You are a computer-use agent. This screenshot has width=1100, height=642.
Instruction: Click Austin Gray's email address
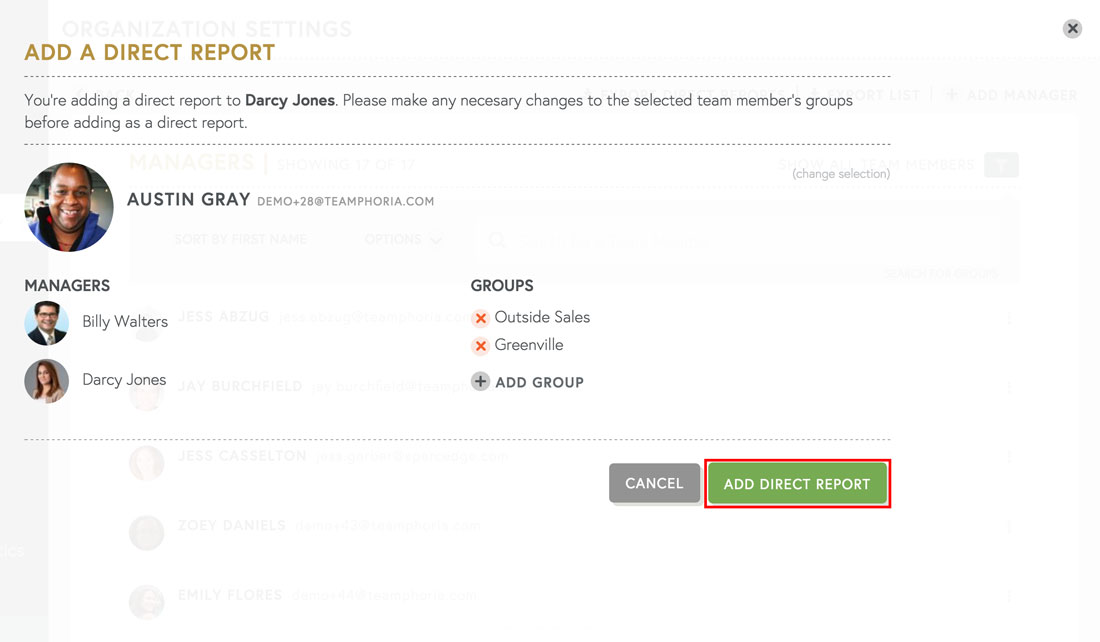click(345, 202)
